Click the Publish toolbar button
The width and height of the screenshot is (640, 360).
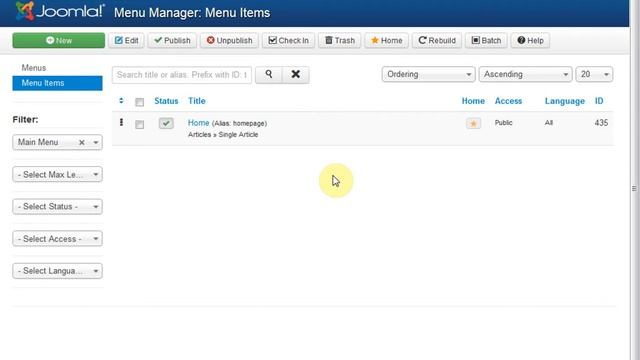[172, 40]
